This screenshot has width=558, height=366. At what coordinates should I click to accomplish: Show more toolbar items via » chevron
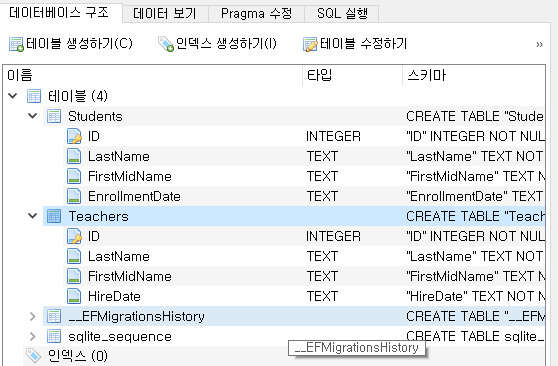pos(539,45)
